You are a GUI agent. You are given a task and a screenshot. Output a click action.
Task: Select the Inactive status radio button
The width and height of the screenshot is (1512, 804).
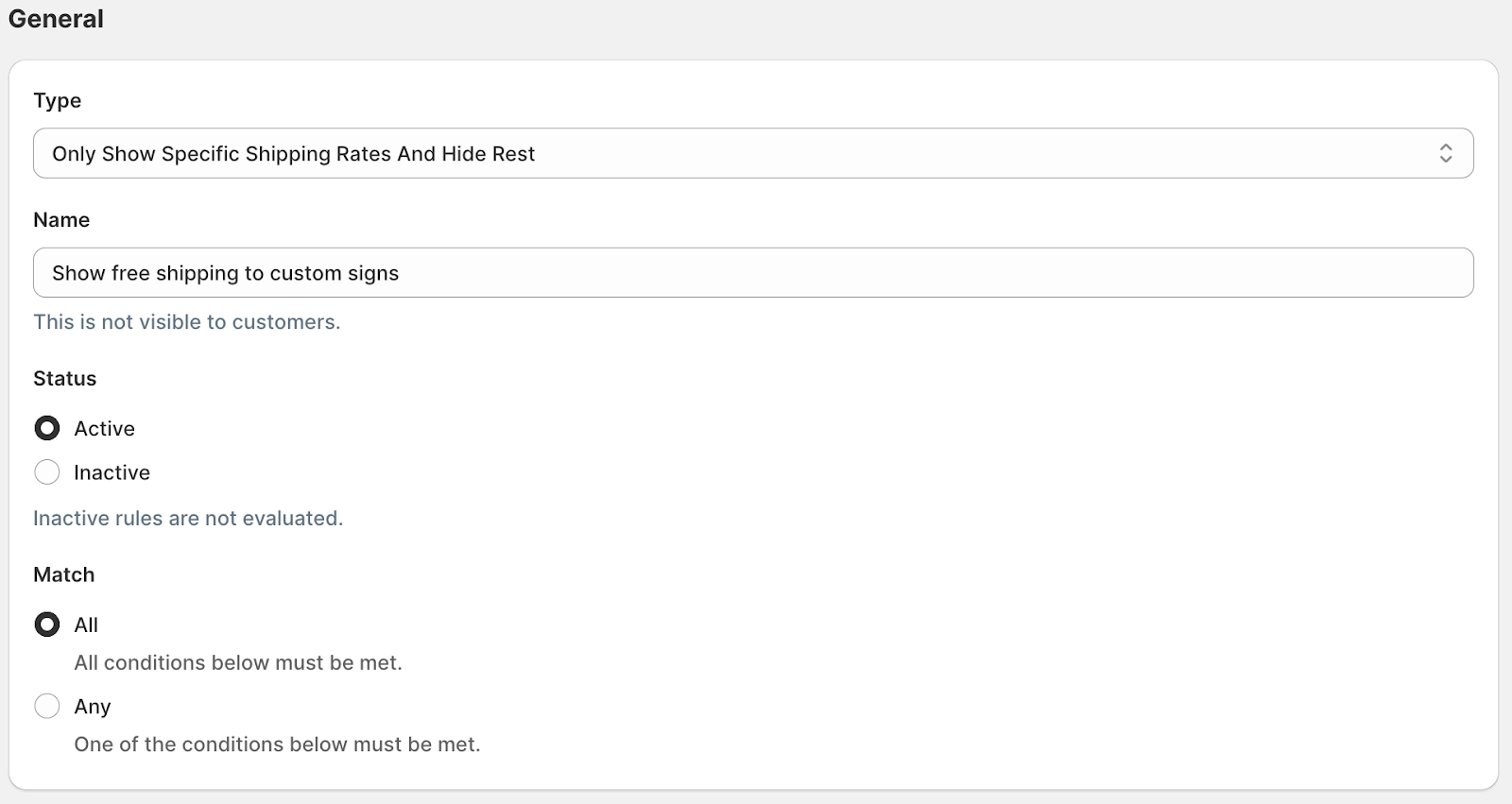click(x=47, y=472)
